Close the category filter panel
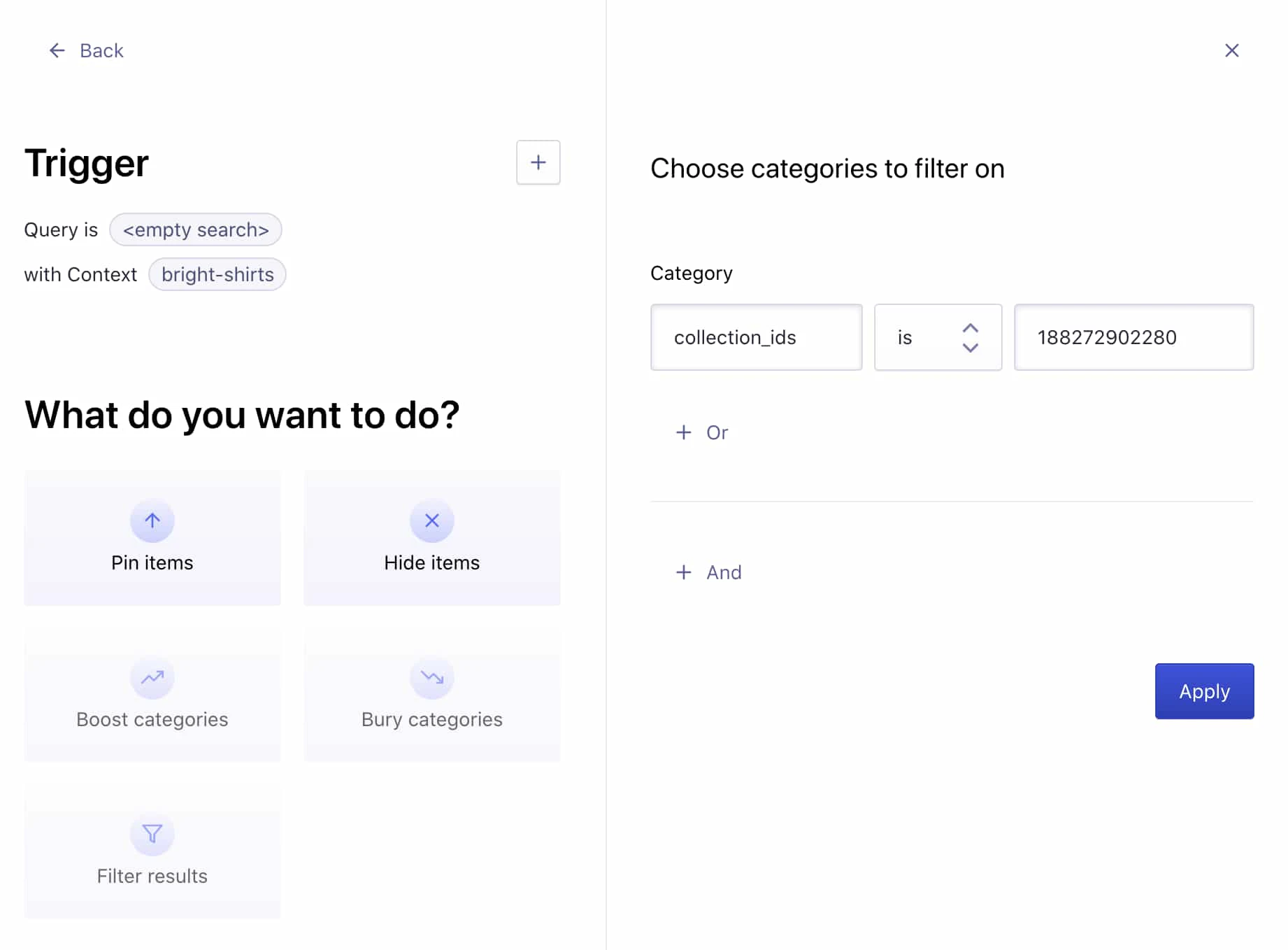The width and height of the screenshot is (1288, 950). 1232,50
